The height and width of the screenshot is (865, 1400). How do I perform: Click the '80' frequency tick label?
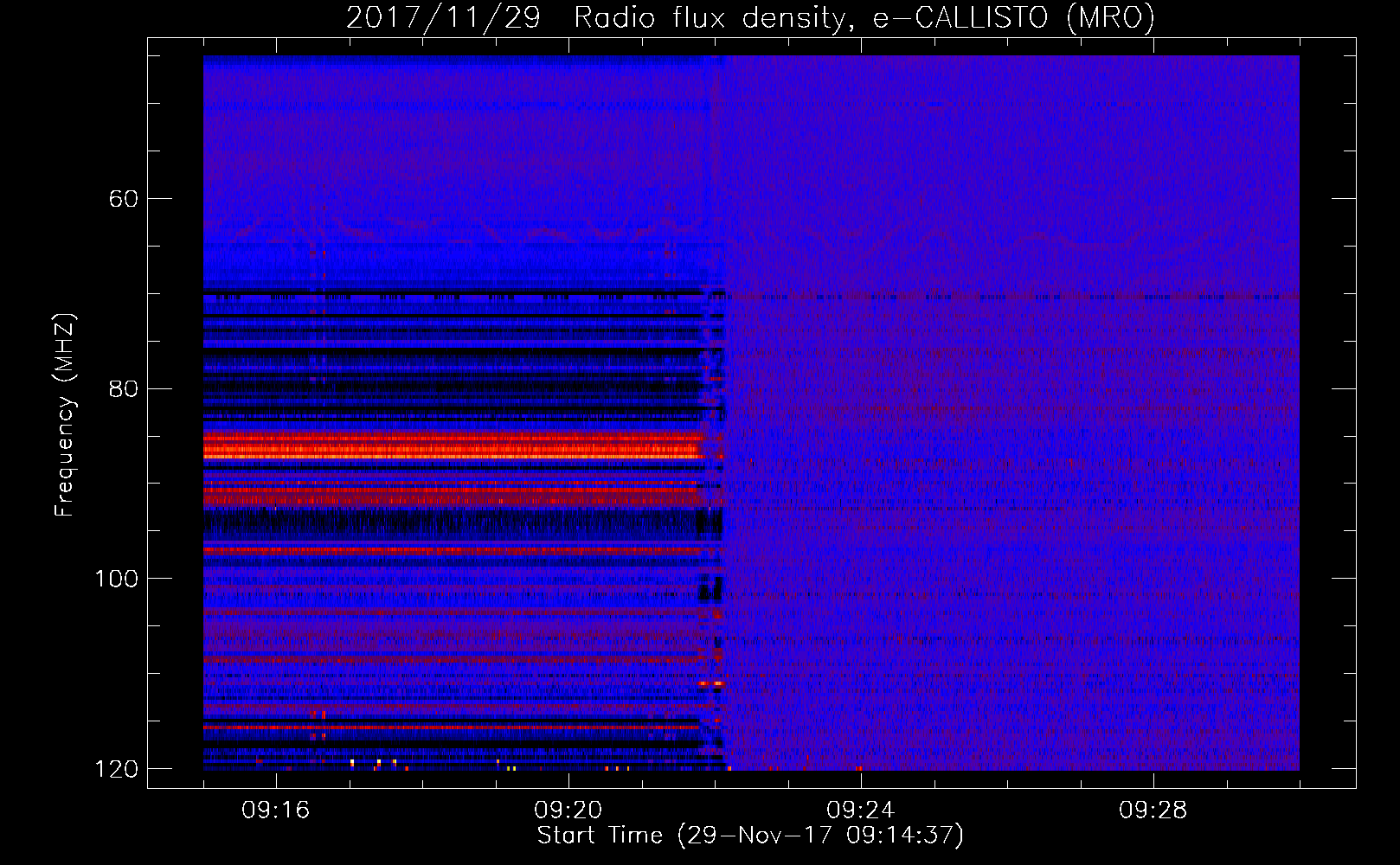tap(123, 388)
